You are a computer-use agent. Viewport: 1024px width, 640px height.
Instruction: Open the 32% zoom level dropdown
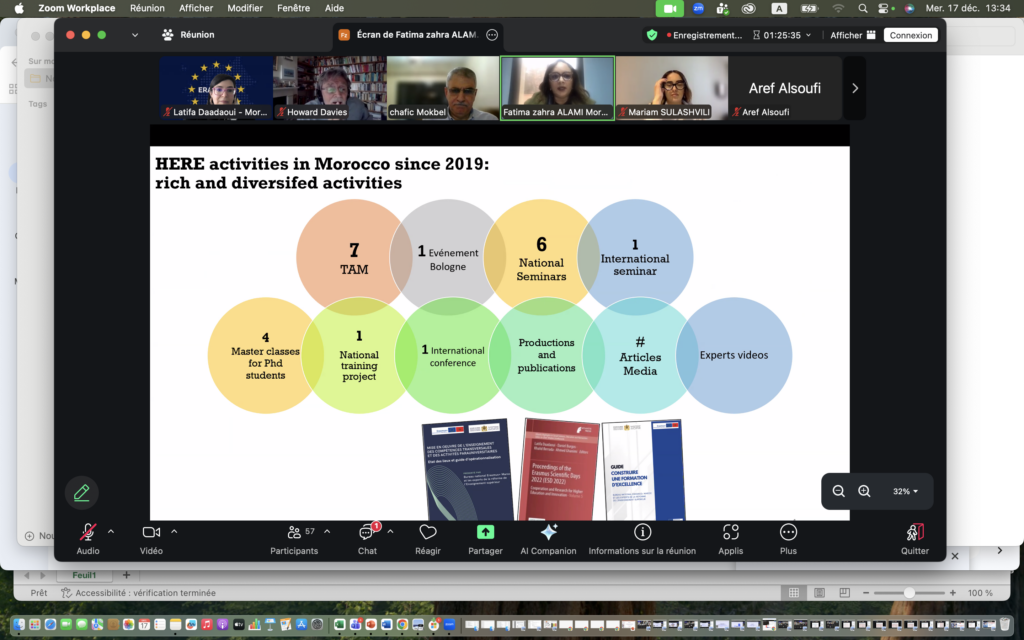905,491
